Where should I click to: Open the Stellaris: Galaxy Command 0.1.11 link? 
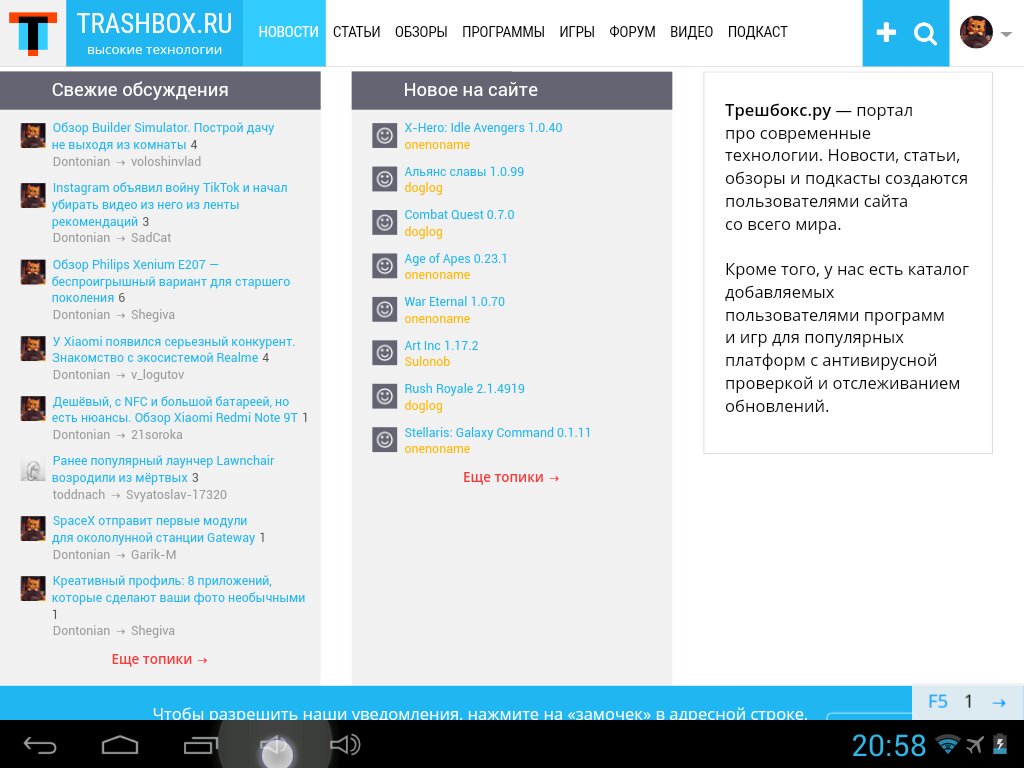pos(498,432)
